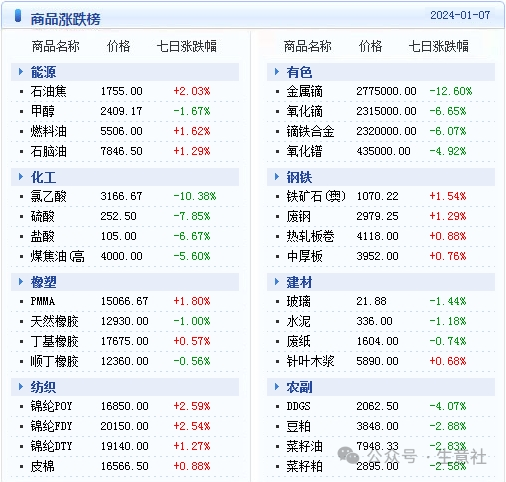Click the 锦纶POY change +2.59%
The width and height of the screenshot is (506, 482).
192,406
